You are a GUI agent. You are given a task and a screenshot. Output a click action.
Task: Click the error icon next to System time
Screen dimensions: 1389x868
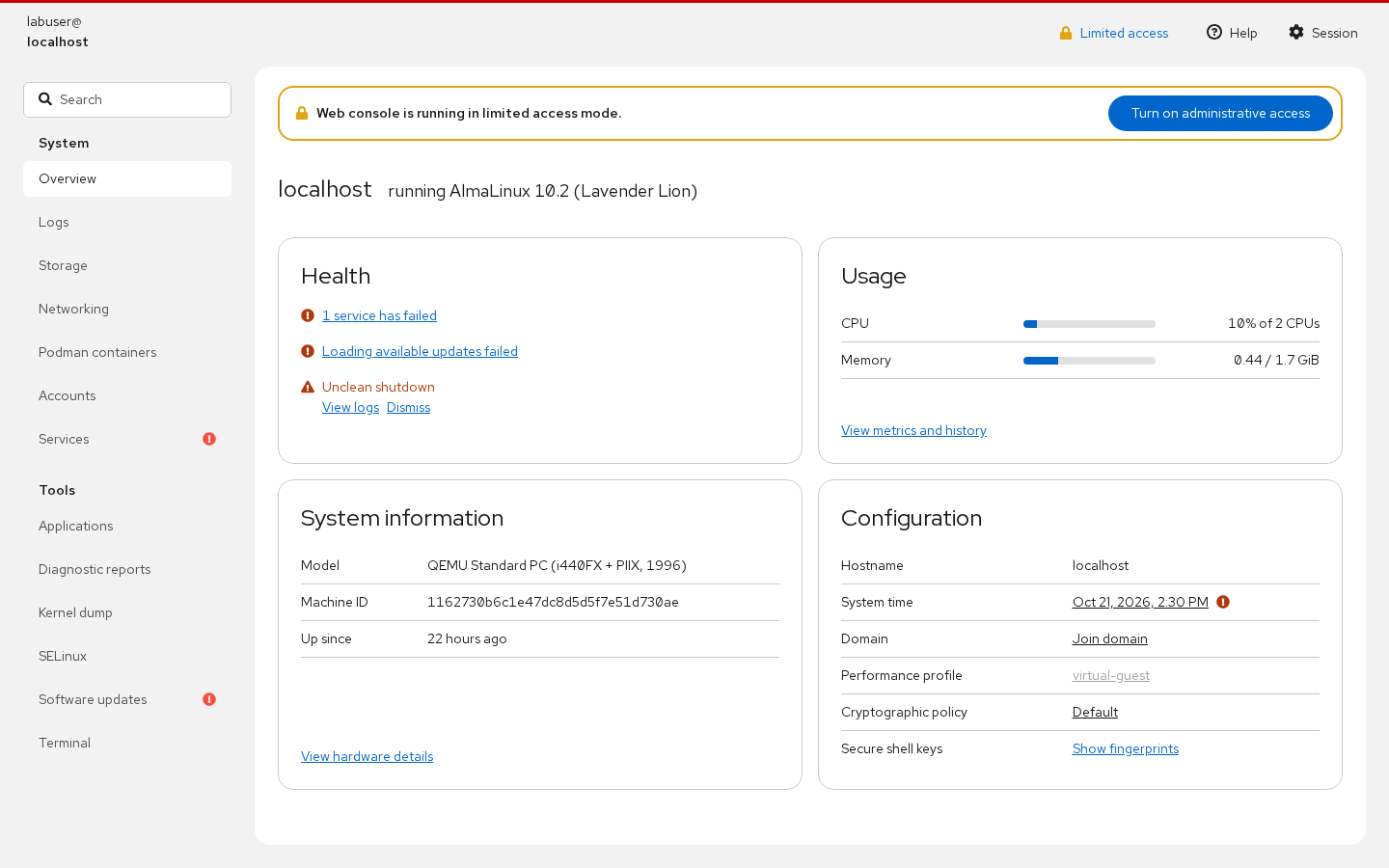tap(1223, 602)
